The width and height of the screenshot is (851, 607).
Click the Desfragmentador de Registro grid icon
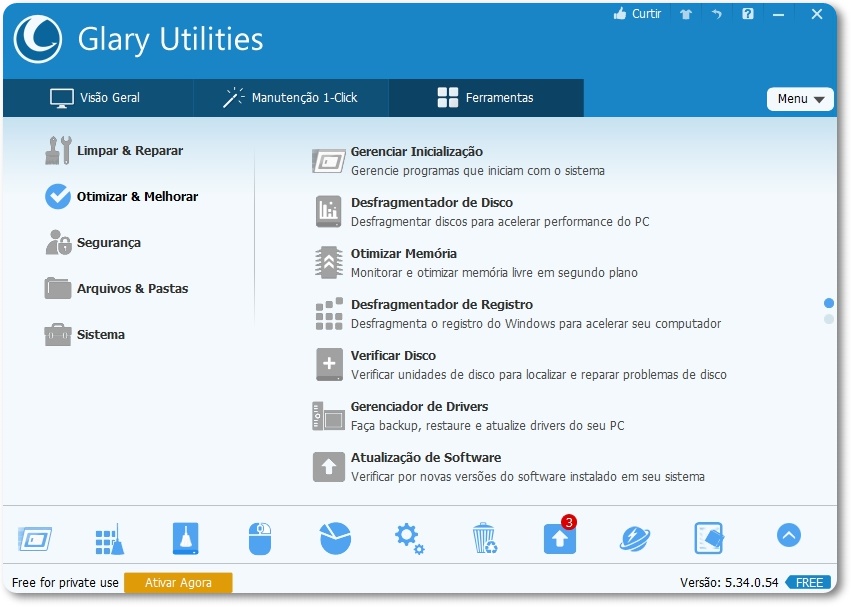[329, 314]
